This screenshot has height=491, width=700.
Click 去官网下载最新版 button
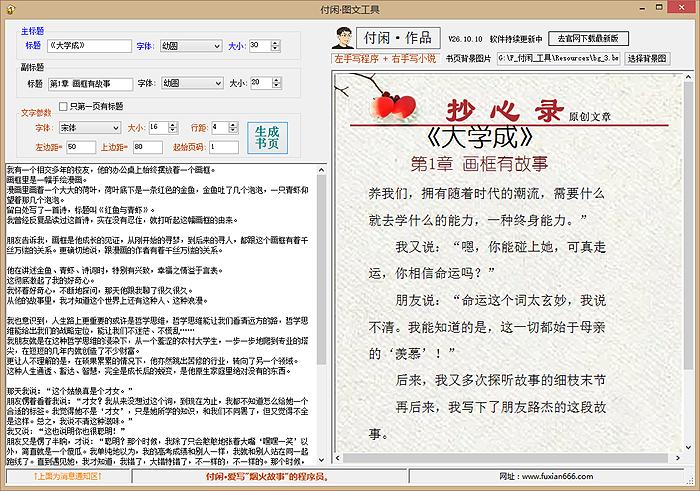tap(588, 38)
